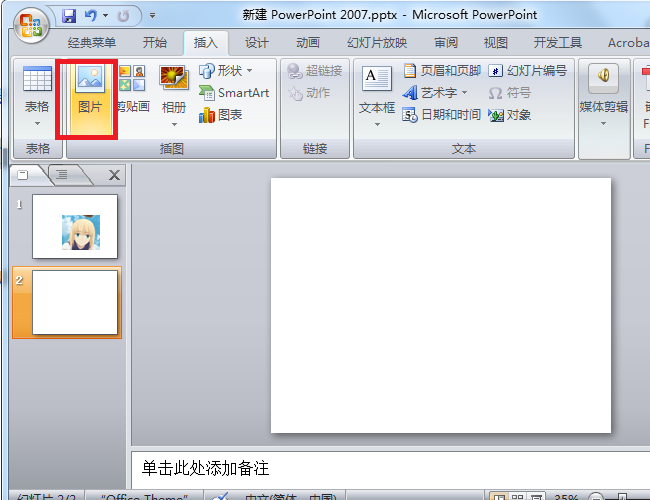Open the 幻灯片放映 tab
650x500 pixels.
(x=377, y=42)
